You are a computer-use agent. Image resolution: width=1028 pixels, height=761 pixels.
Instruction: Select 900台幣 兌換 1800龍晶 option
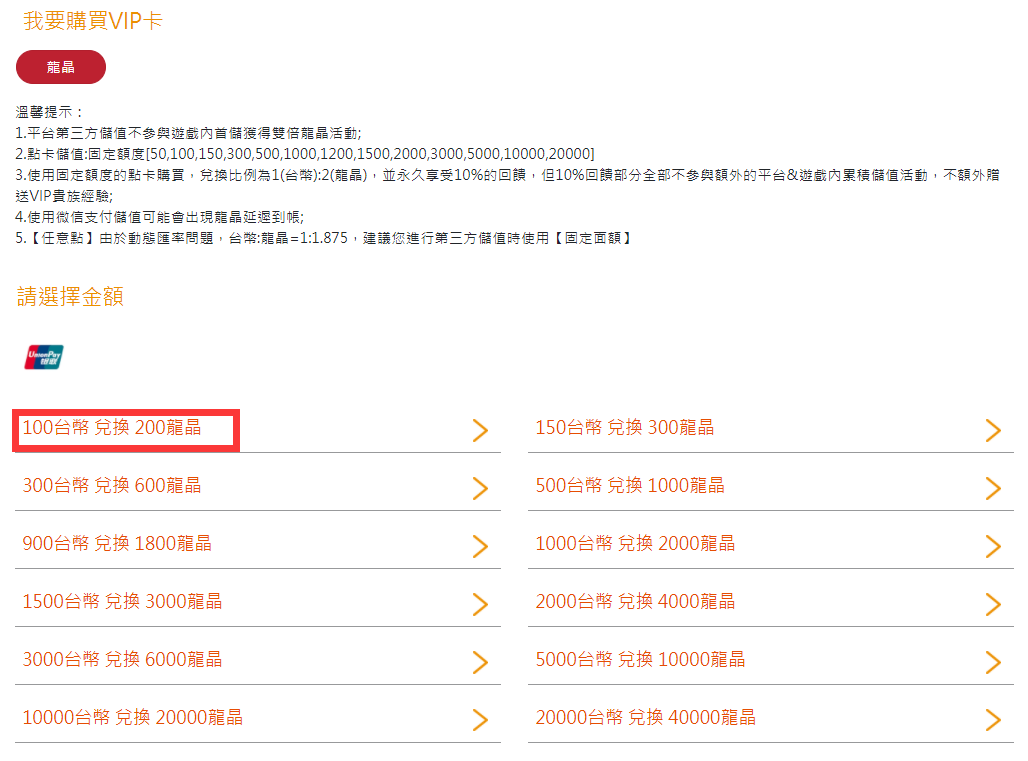(x=117, y=544)
